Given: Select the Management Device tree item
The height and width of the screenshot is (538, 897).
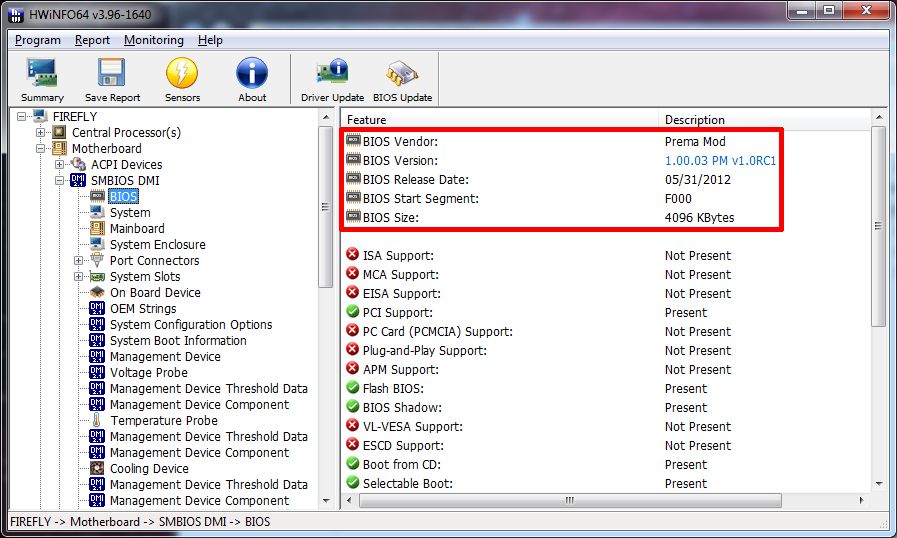Looking at the screenshot, I should [165, 357].
